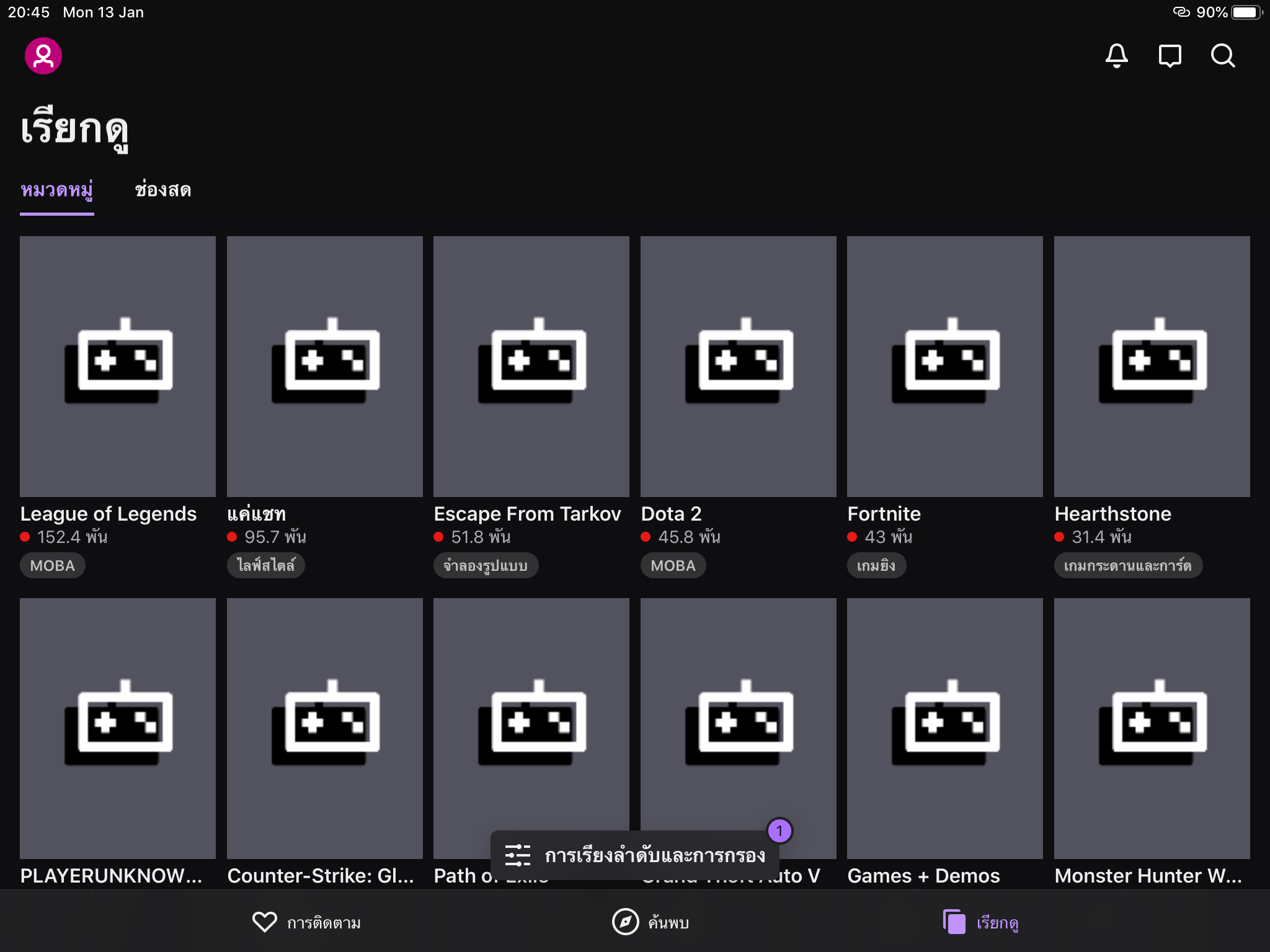Tap the จำลองรูปแบบ tag under Tarkov
Image resolution: width=1270 pixels, height=952 pixels.
pos(485,565)
